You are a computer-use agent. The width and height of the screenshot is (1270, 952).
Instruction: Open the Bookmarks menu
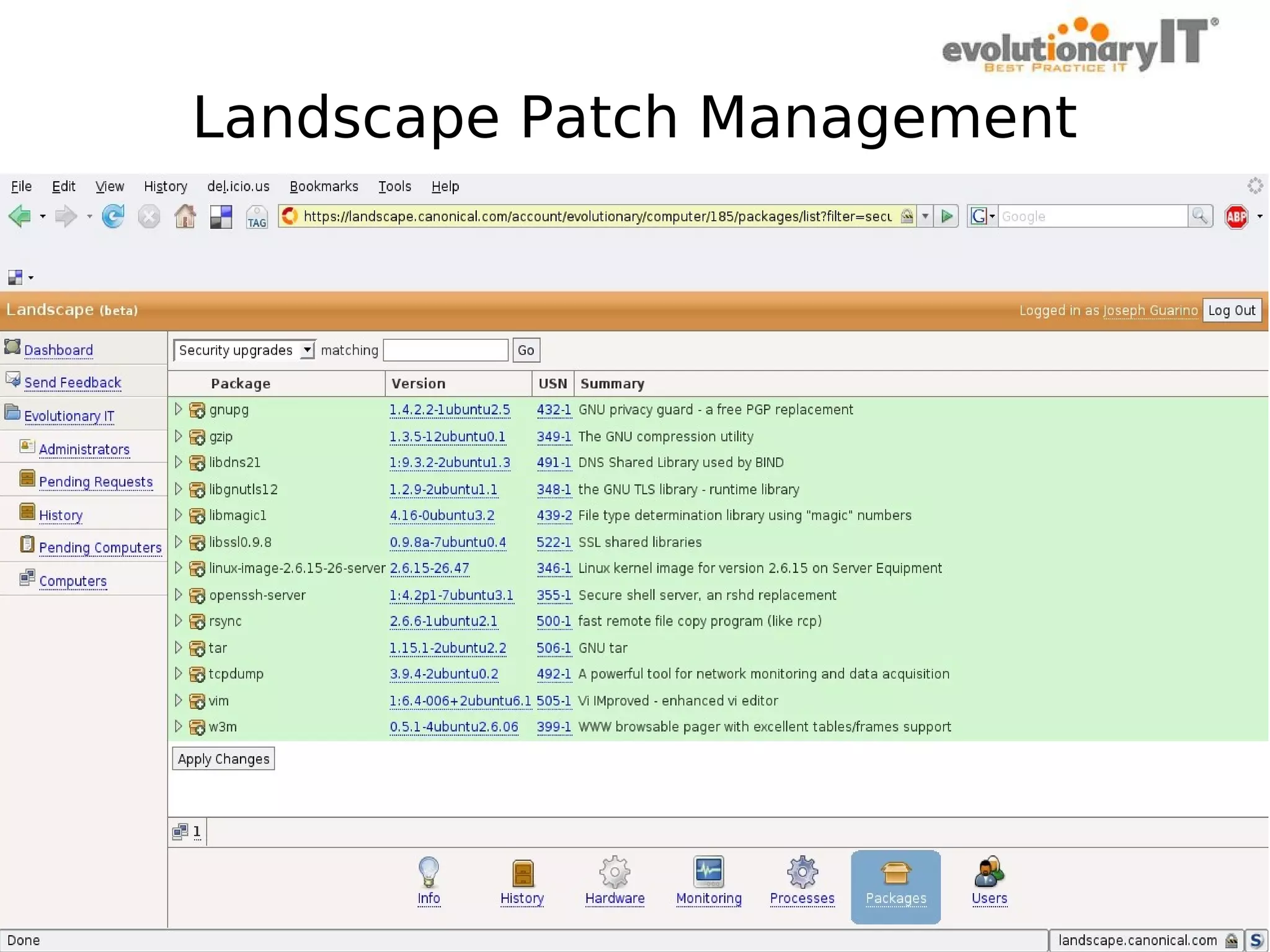point(324,187)
